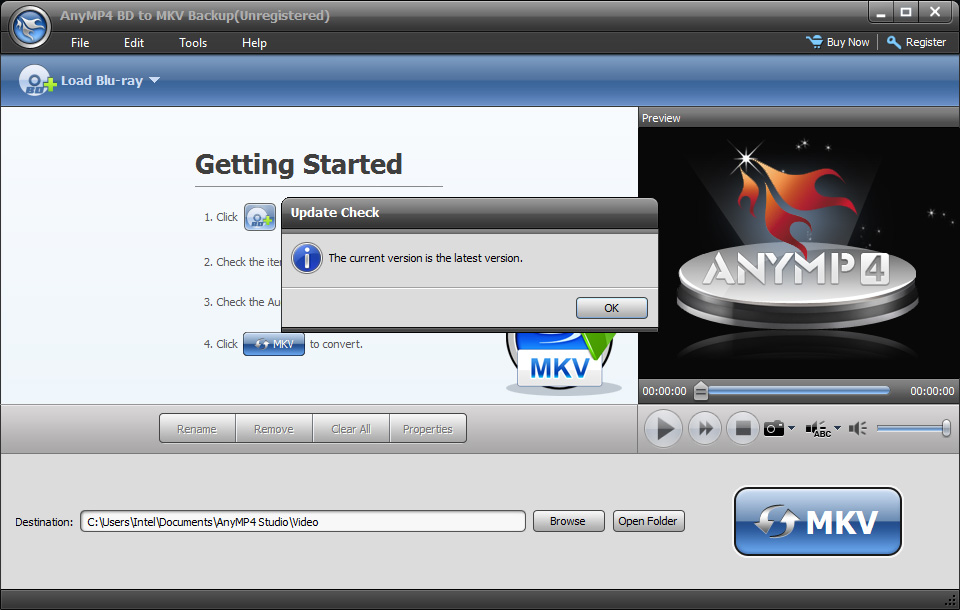960x610 pixels.
Task: Maximize the application window
Action: 906,12
